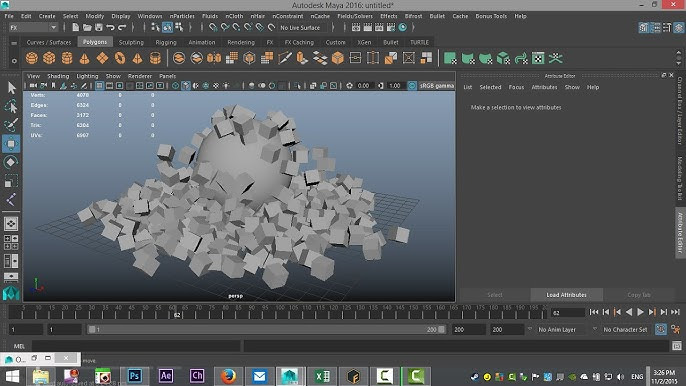Switch to the Rigging shelf tab
Screen dimensions: 686x386
click(166, 42)
